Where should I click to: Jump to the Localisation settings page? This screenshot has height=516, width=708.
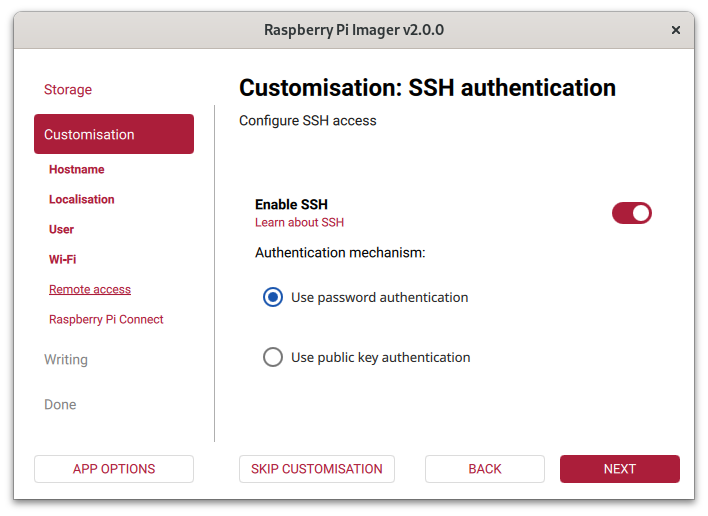point(82,200)
